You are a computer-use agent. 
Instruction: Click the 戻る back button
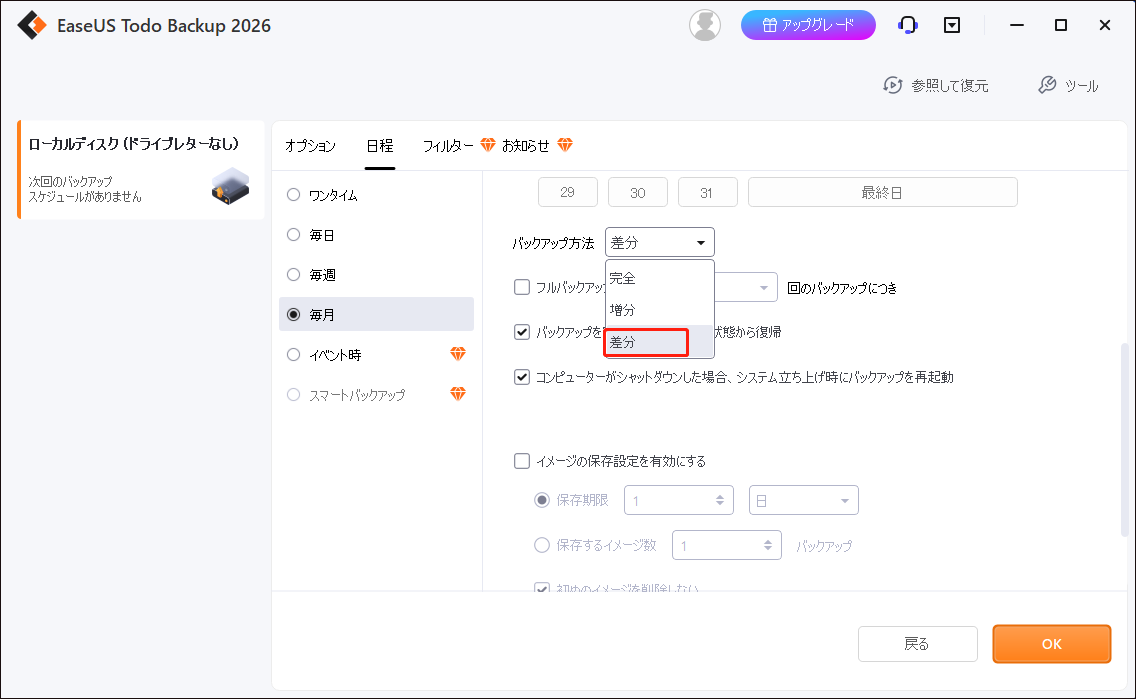(x=917, y=644)
